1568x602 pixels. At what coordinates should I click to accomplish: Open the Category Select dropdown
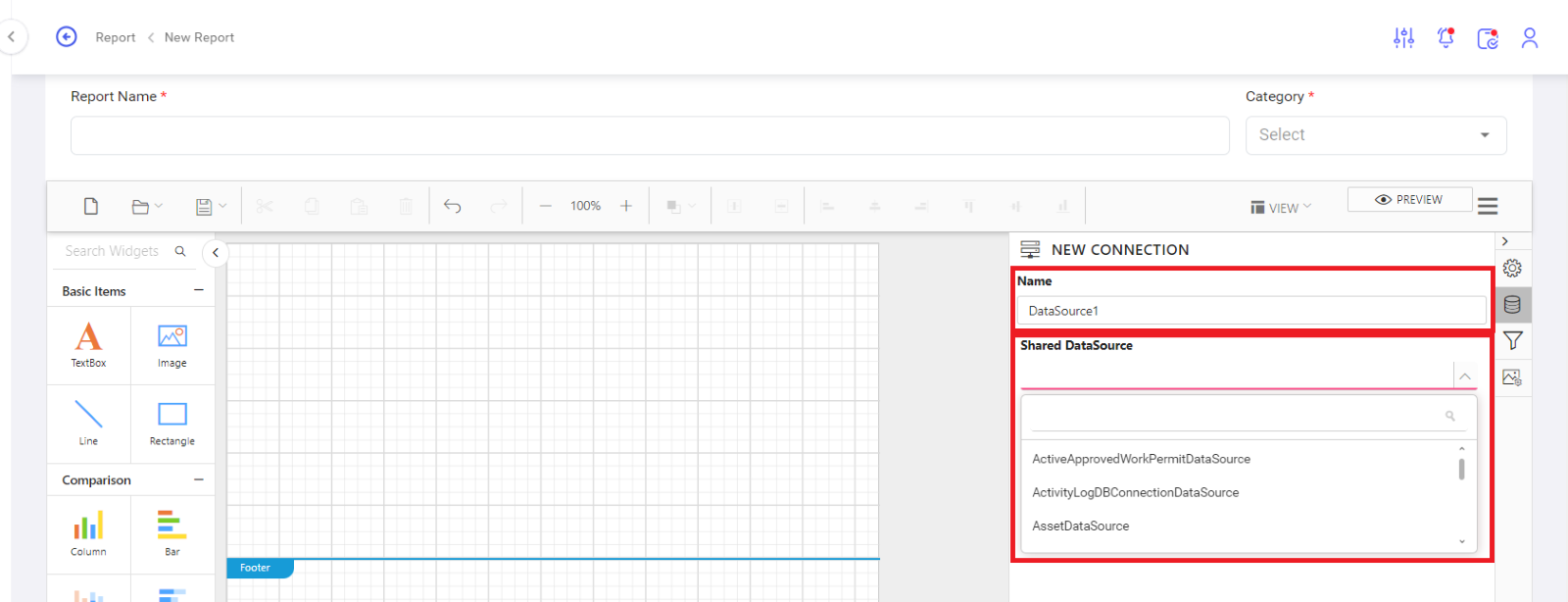1376,135
